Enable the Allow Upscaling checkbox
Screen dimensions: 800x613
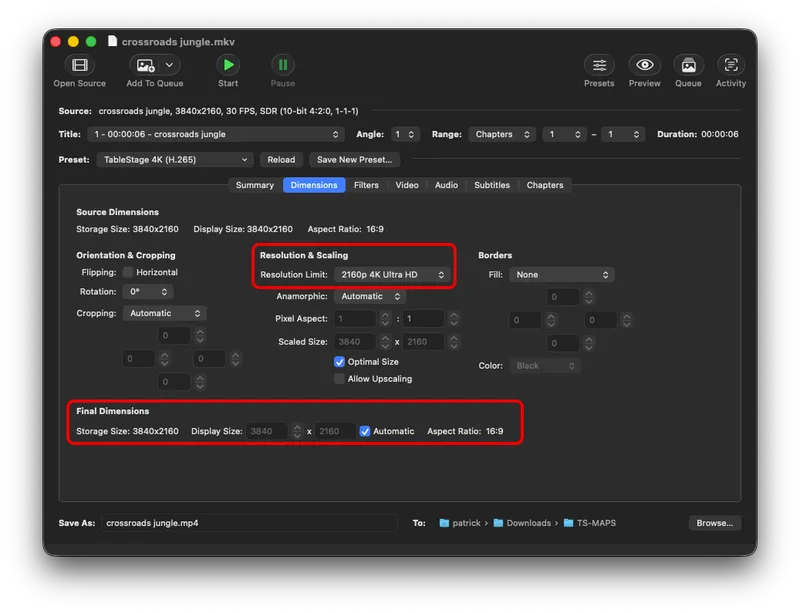coord(339,379)
